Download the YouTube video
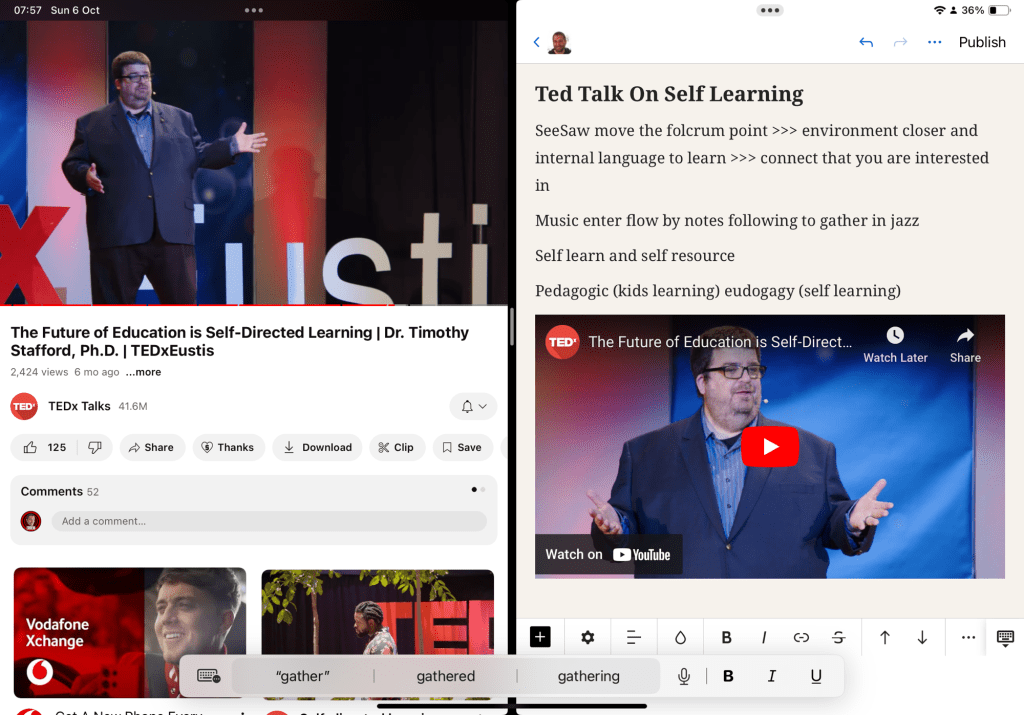Viewport: 1024px width, 715px height. (x=317, y=447)
